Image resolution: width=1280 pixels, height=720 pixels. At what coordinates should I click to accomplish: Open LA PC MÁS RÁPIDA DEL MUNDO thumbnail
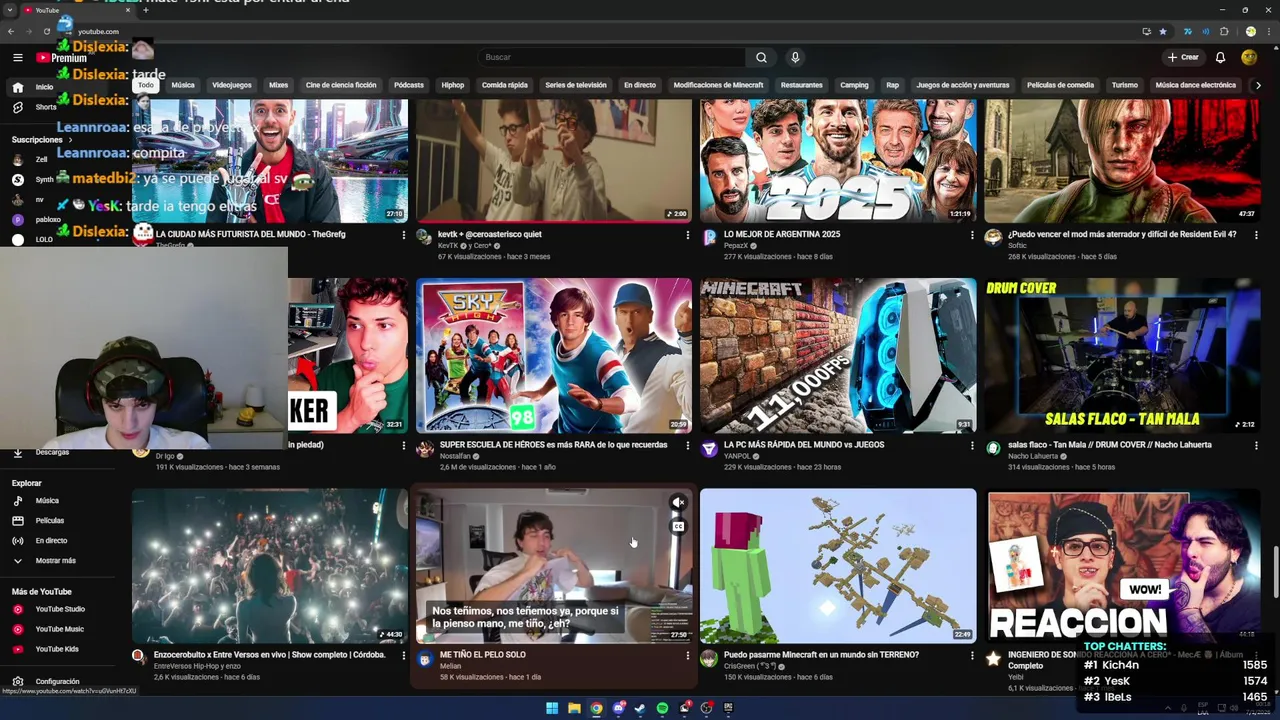(838, 356)
